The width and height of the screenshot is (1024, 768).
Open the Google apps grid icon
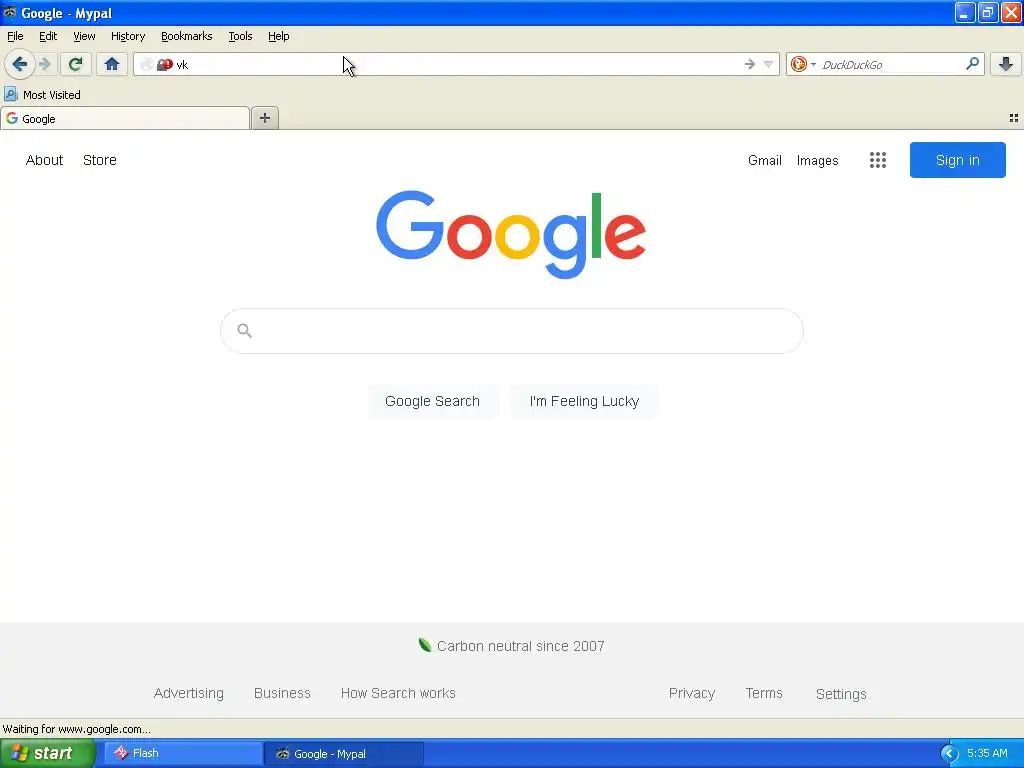click(878, 160)
